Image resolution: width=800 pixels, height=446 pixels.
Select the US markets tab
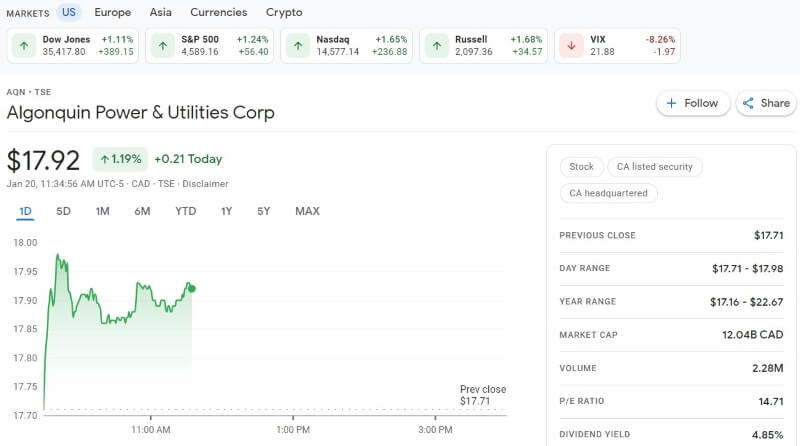(69, 12)
